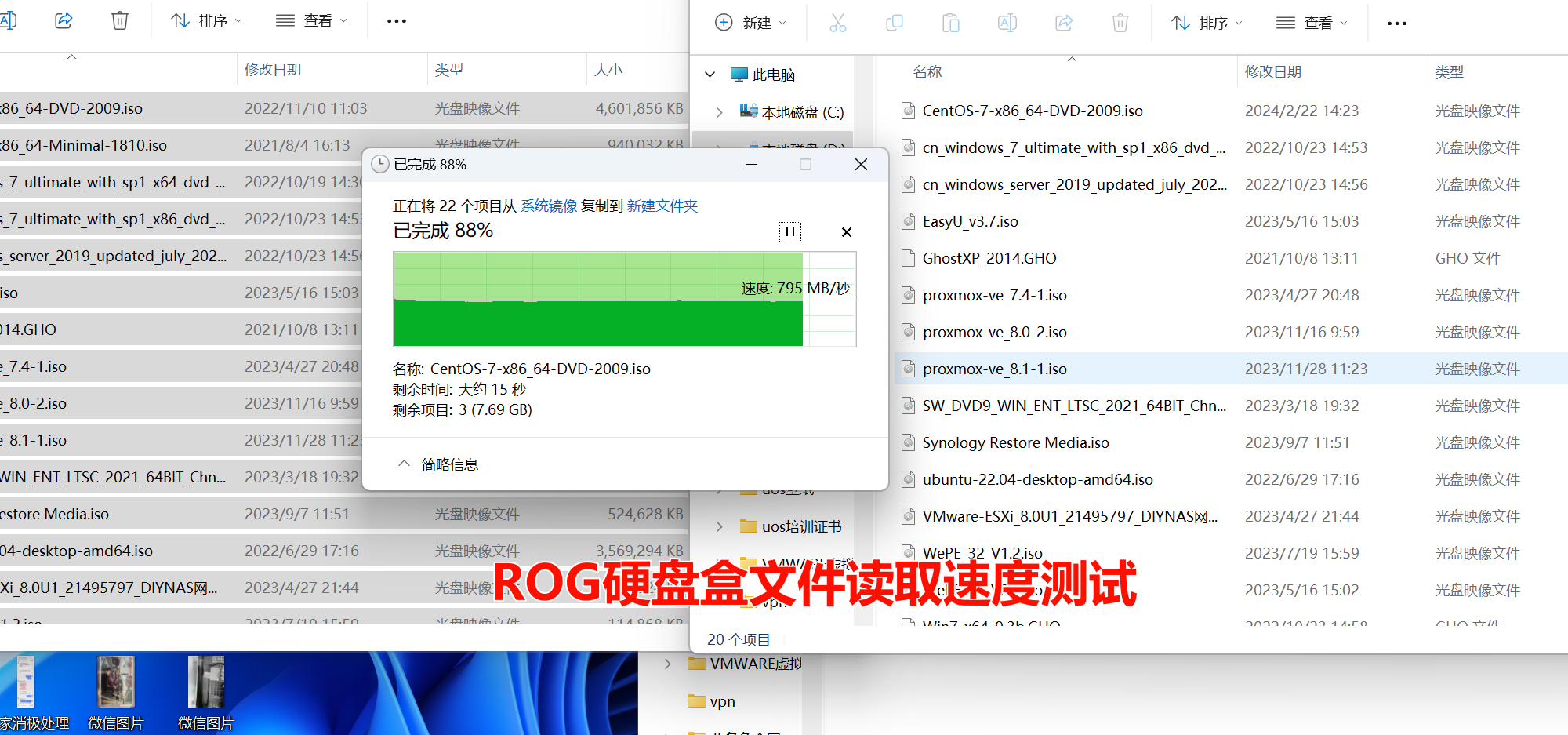Open the three-dot more menu in left toolbar
This screenshot has width=1568, height=735.
coord(397,21)
